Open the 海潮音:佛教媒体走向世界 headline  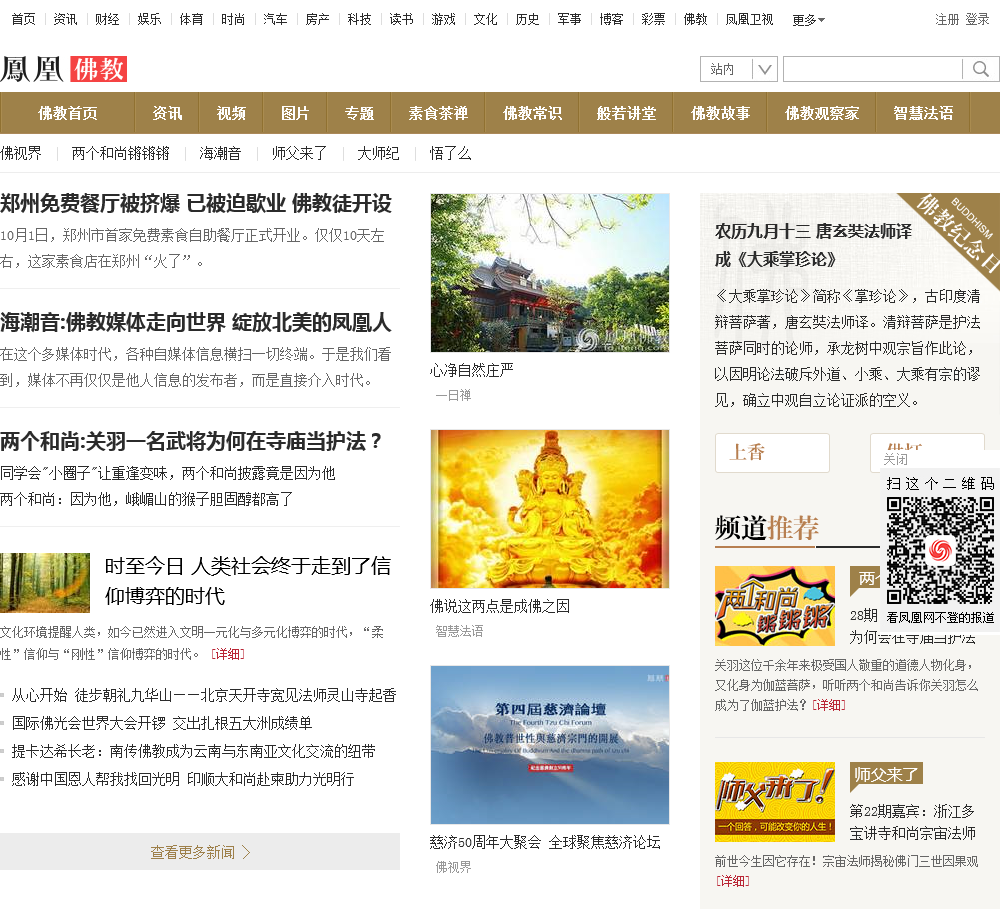point(196,322)
